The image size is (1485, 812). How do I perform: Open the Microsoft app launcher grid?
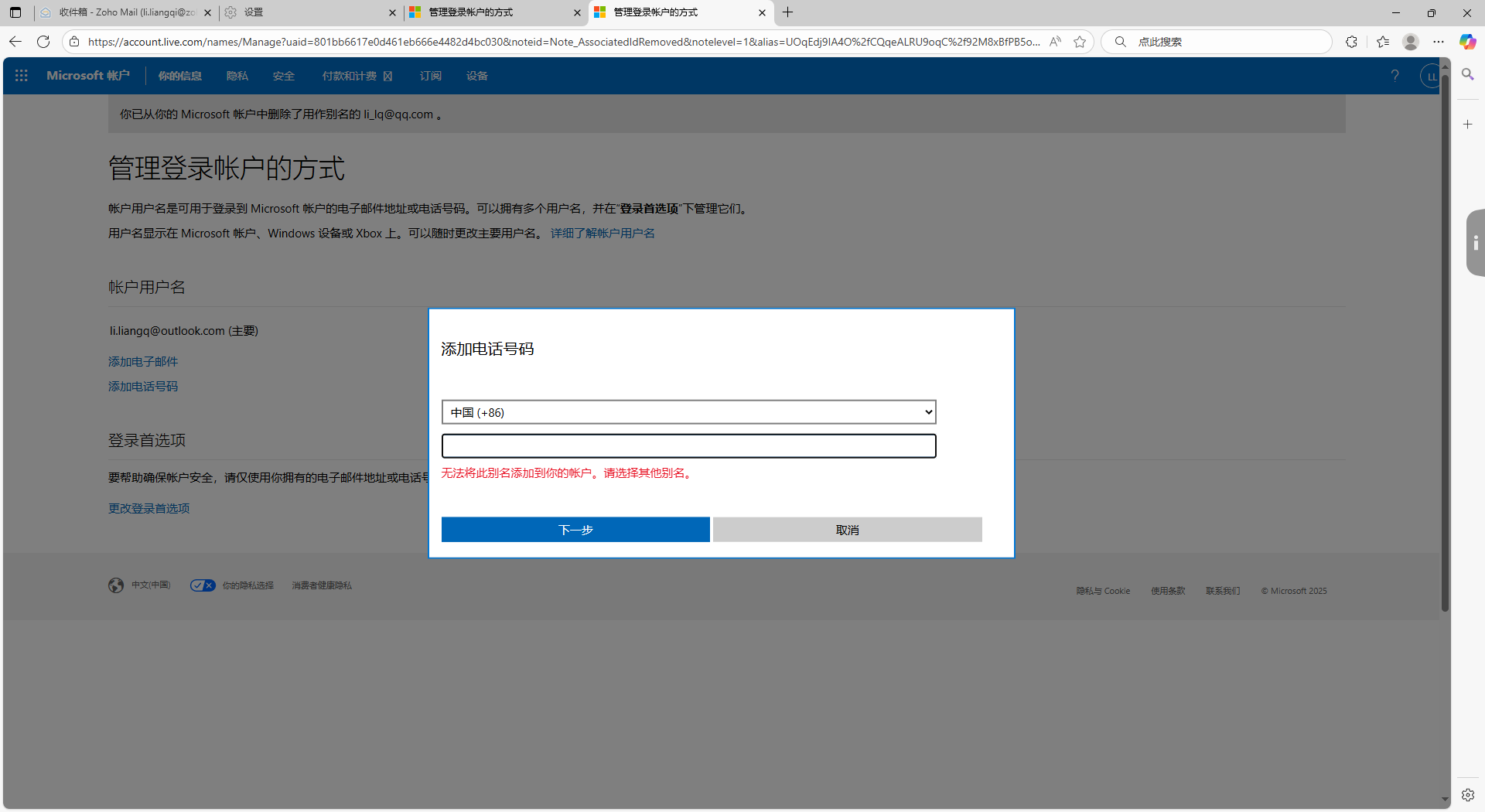22,76
